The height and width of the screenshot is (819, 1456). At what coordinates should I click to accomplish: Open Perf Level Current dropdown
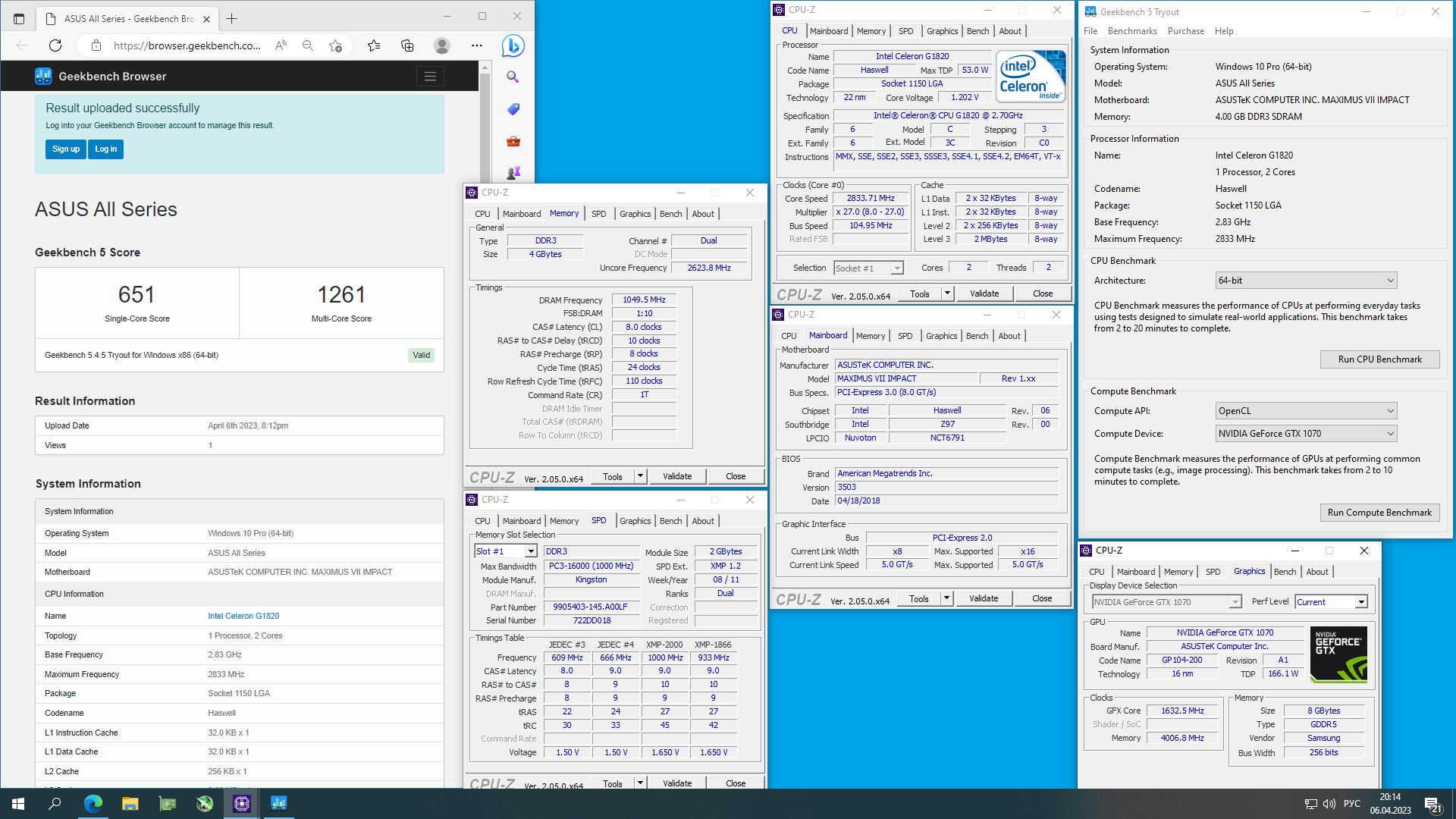pos(1331,602)
